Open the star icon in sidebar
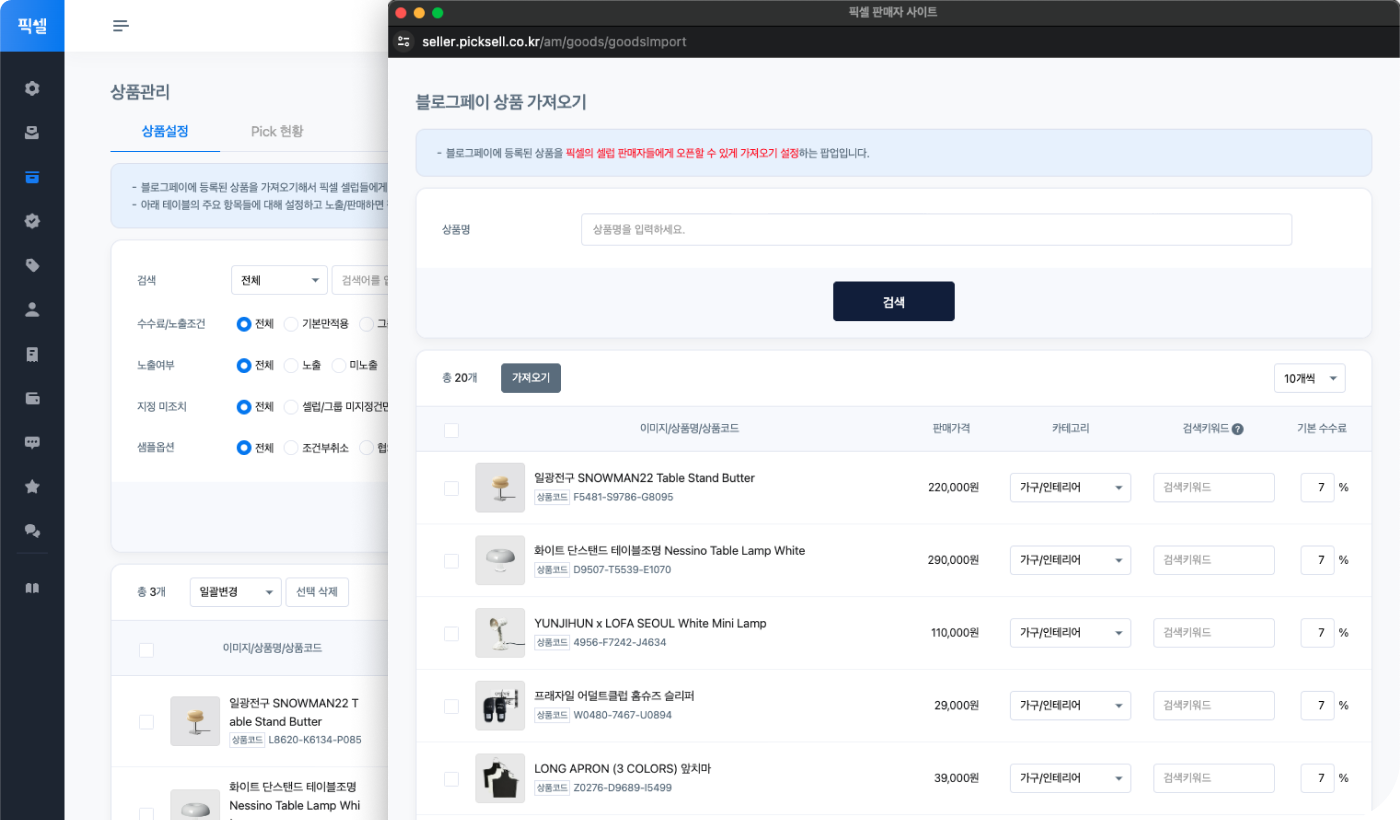1400x820 pixels. point(32,486)
